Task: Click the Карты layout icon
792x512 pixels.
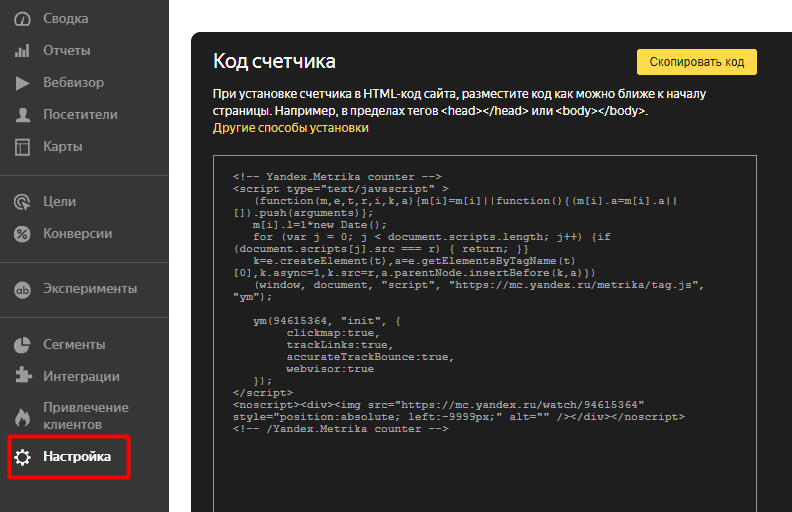Action: coord(22,147)
